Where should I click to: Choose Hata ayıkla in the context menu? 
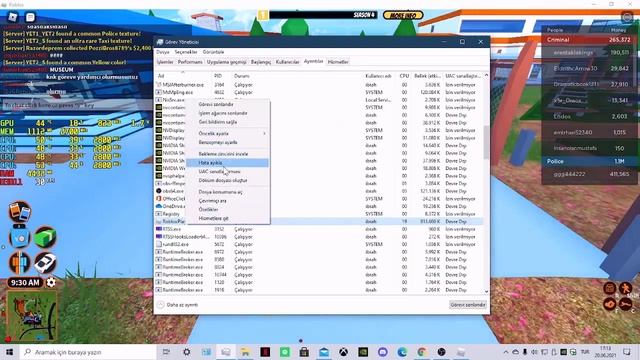point(227,163)
